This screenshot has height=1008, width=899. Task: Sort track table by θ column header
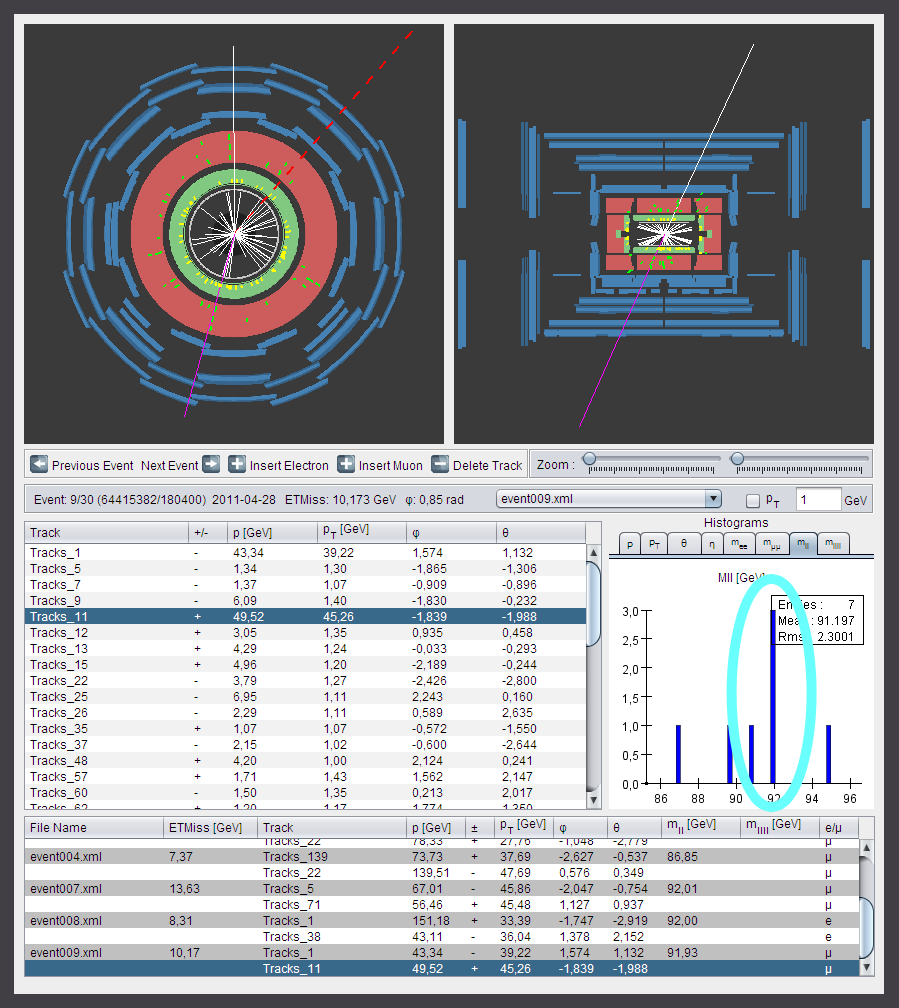(x=541, y=532)
